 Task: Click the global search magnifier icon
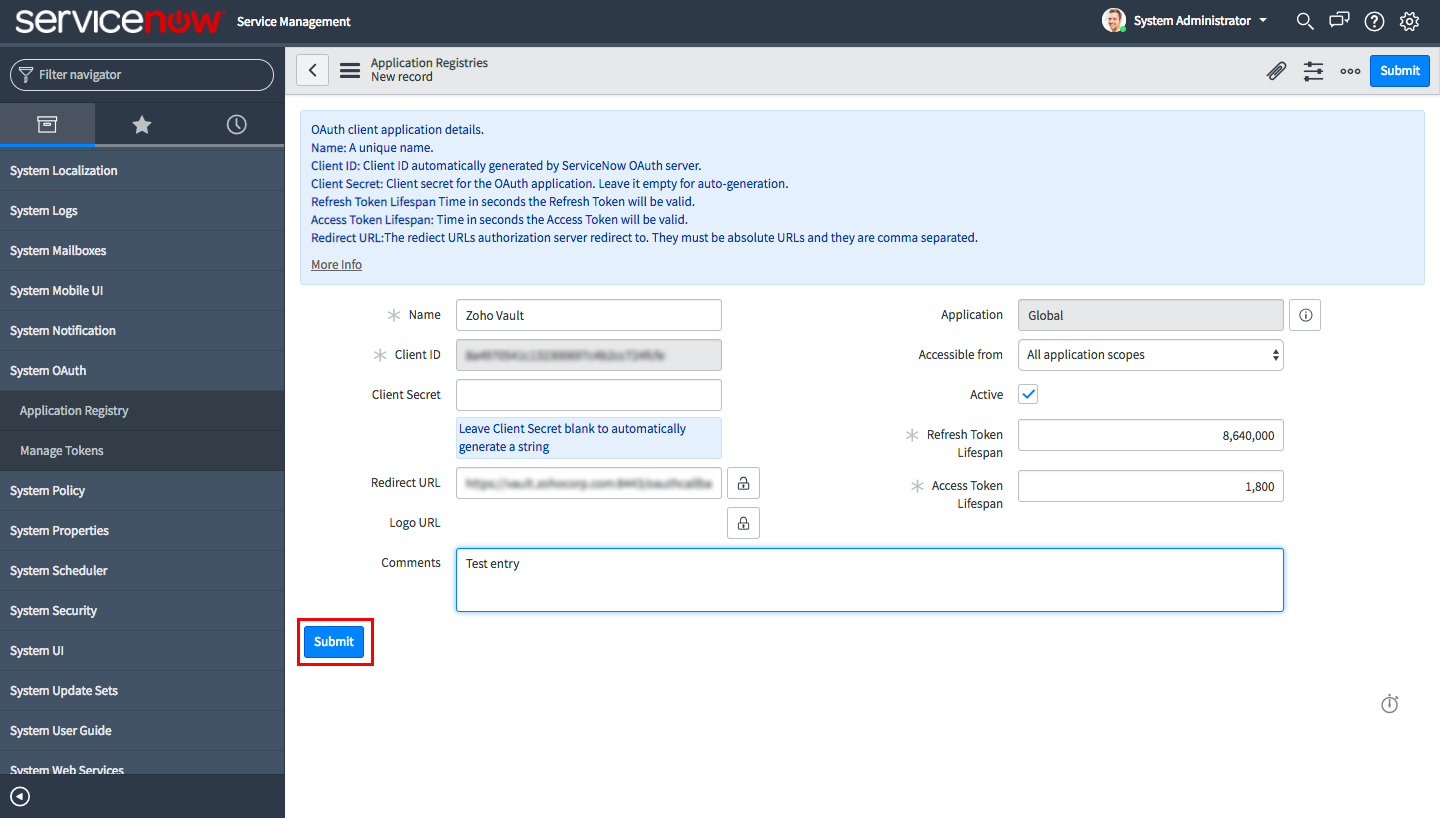[x=1305, y=21]
